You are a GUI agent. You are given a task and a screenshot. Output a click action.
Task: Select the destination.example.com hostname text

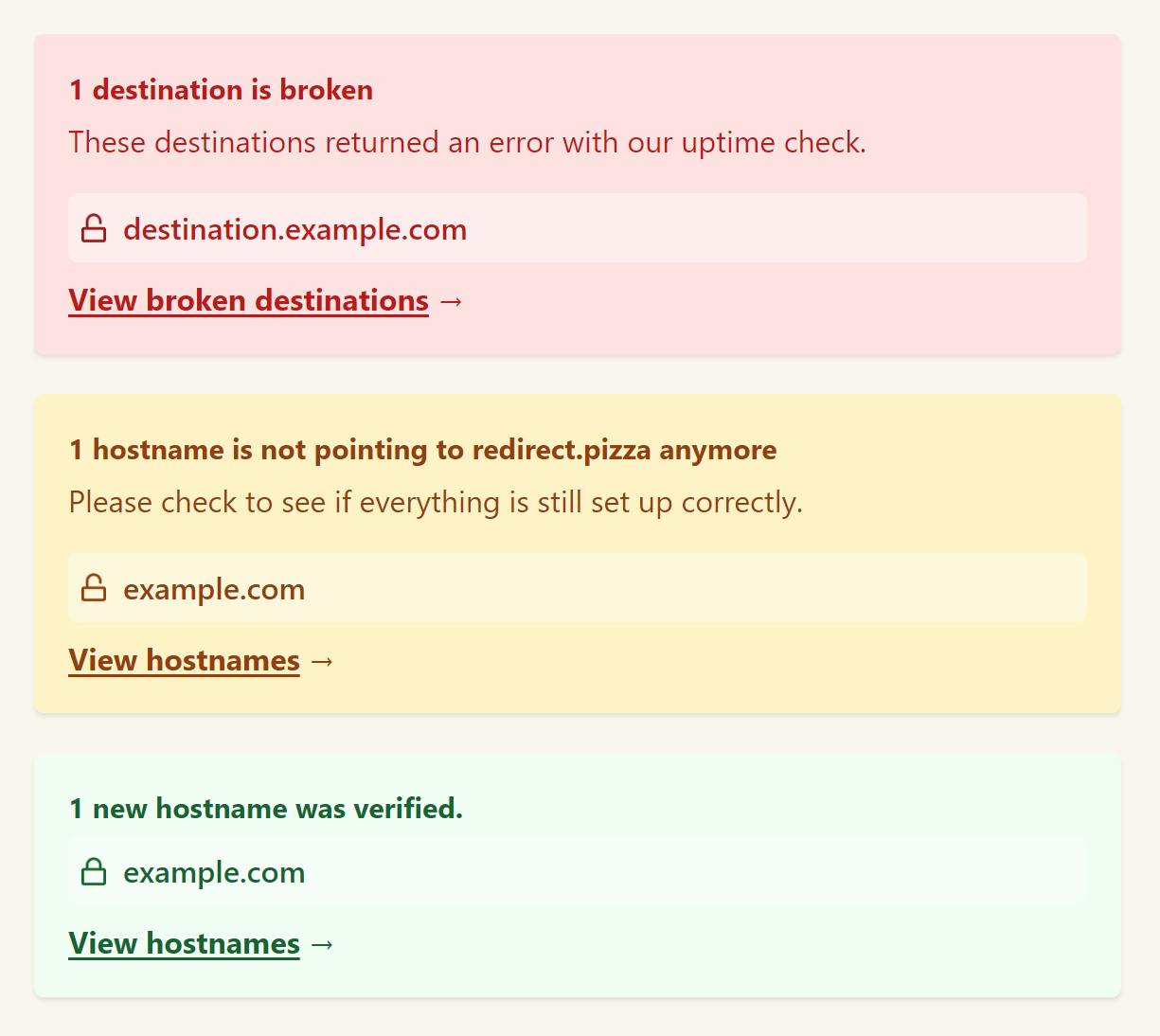pos(294,229)
